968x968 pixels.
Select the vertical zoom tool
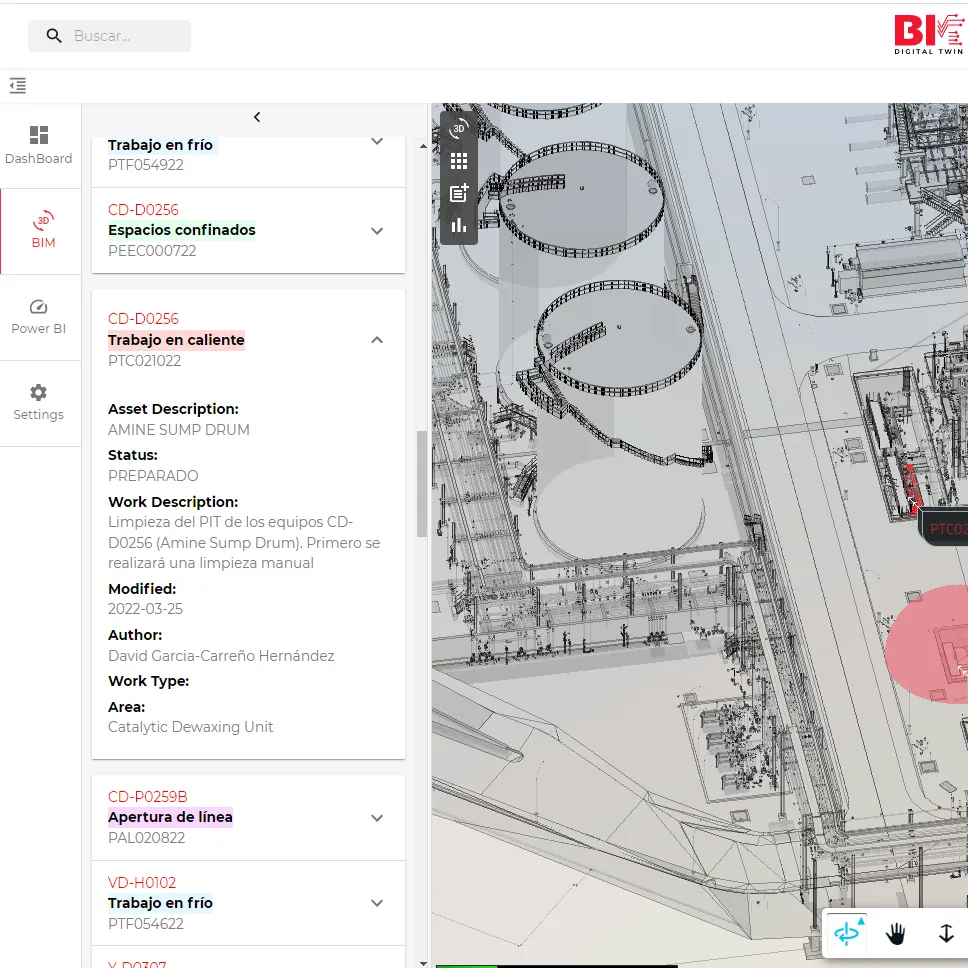pos(945,933)
